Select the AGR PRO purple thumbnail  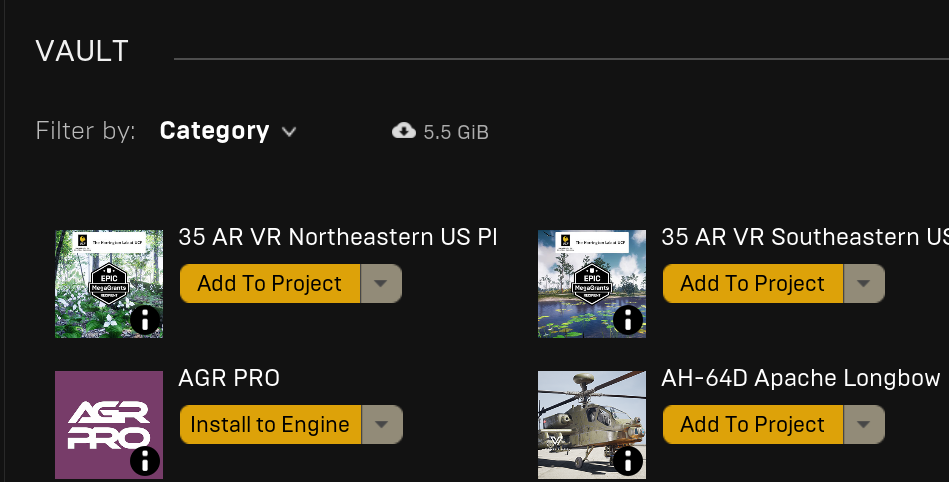(x=109, y=424)
